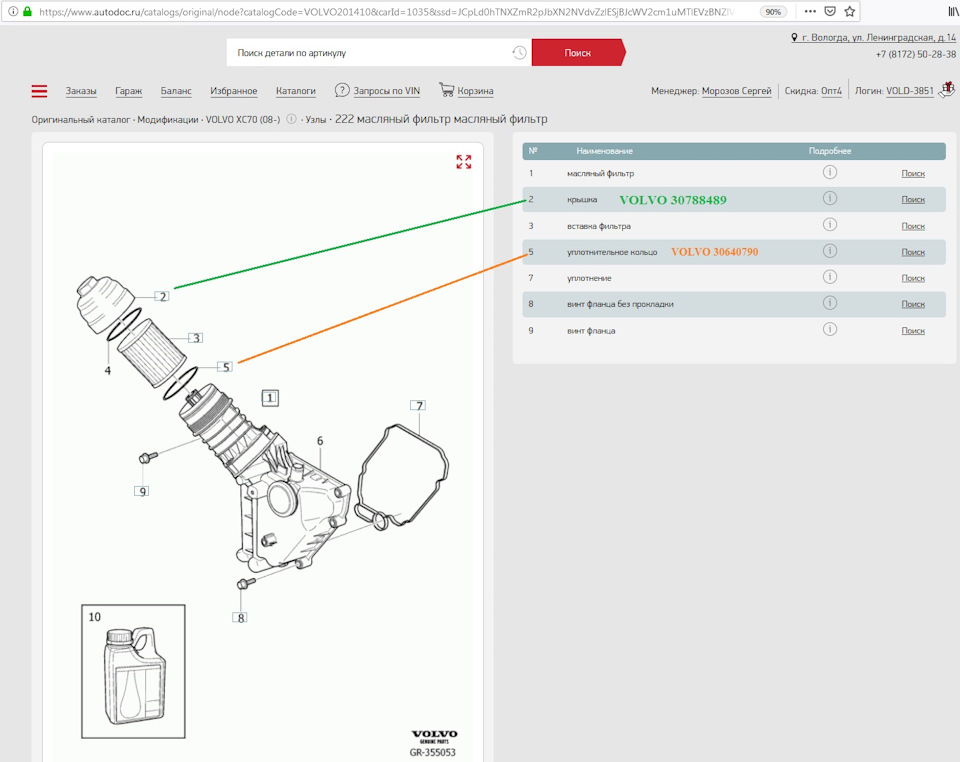Viewport: 960px width, 762px height.
Task: Open the Корзина link
Action: point(476,91)
